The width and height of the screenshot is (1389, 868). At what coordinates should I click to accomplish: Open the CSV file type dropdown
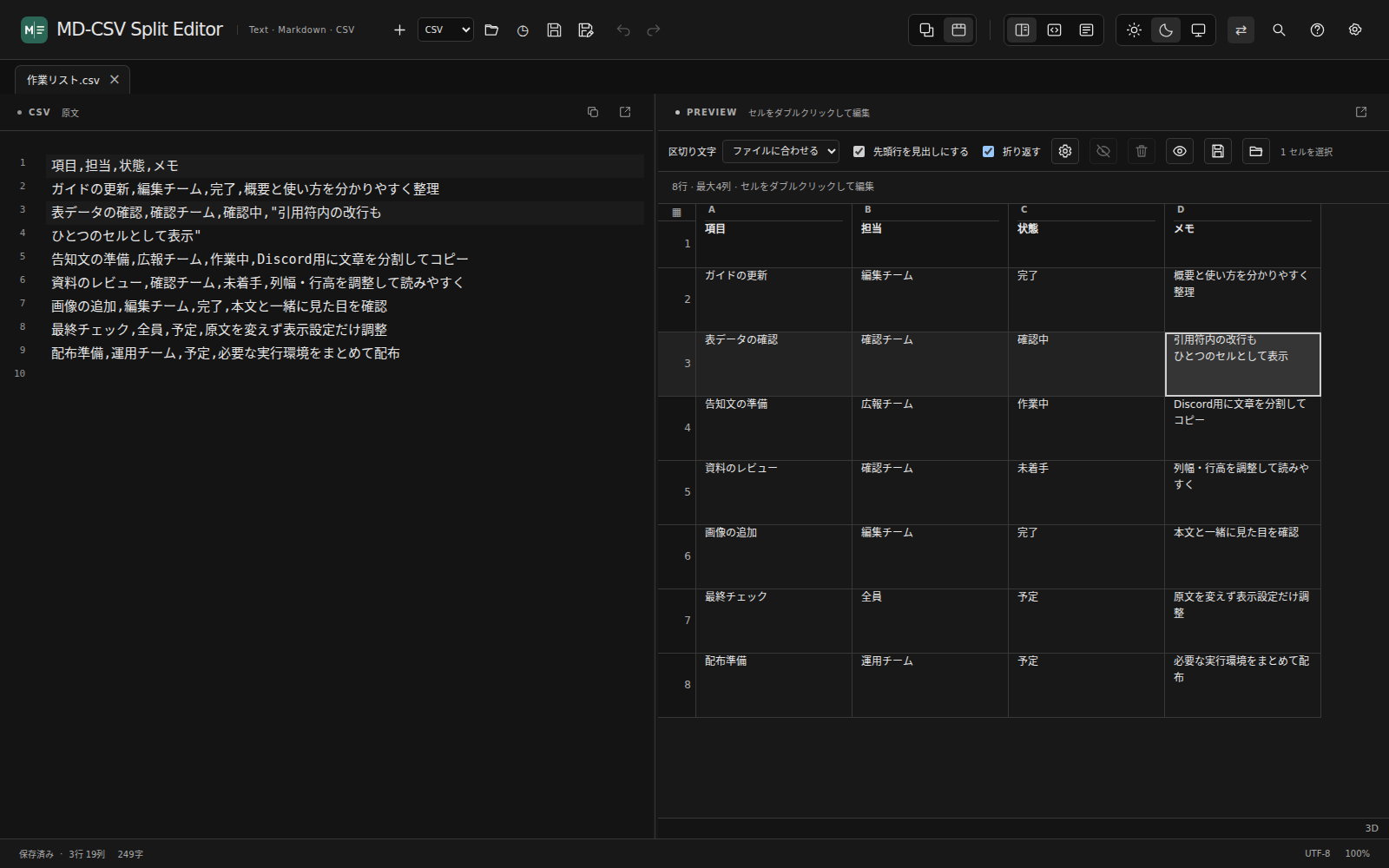coord(445,30)
